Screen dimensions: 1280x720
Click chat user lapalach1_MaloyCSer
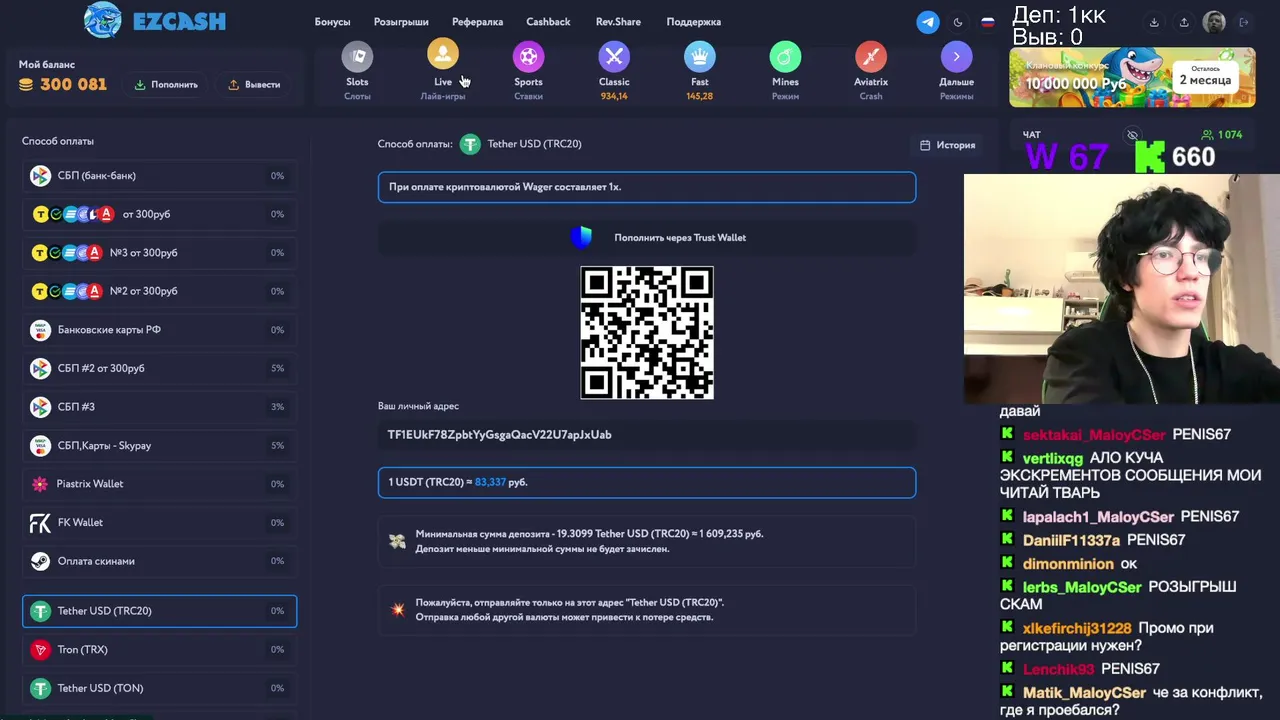point(1098,517)
